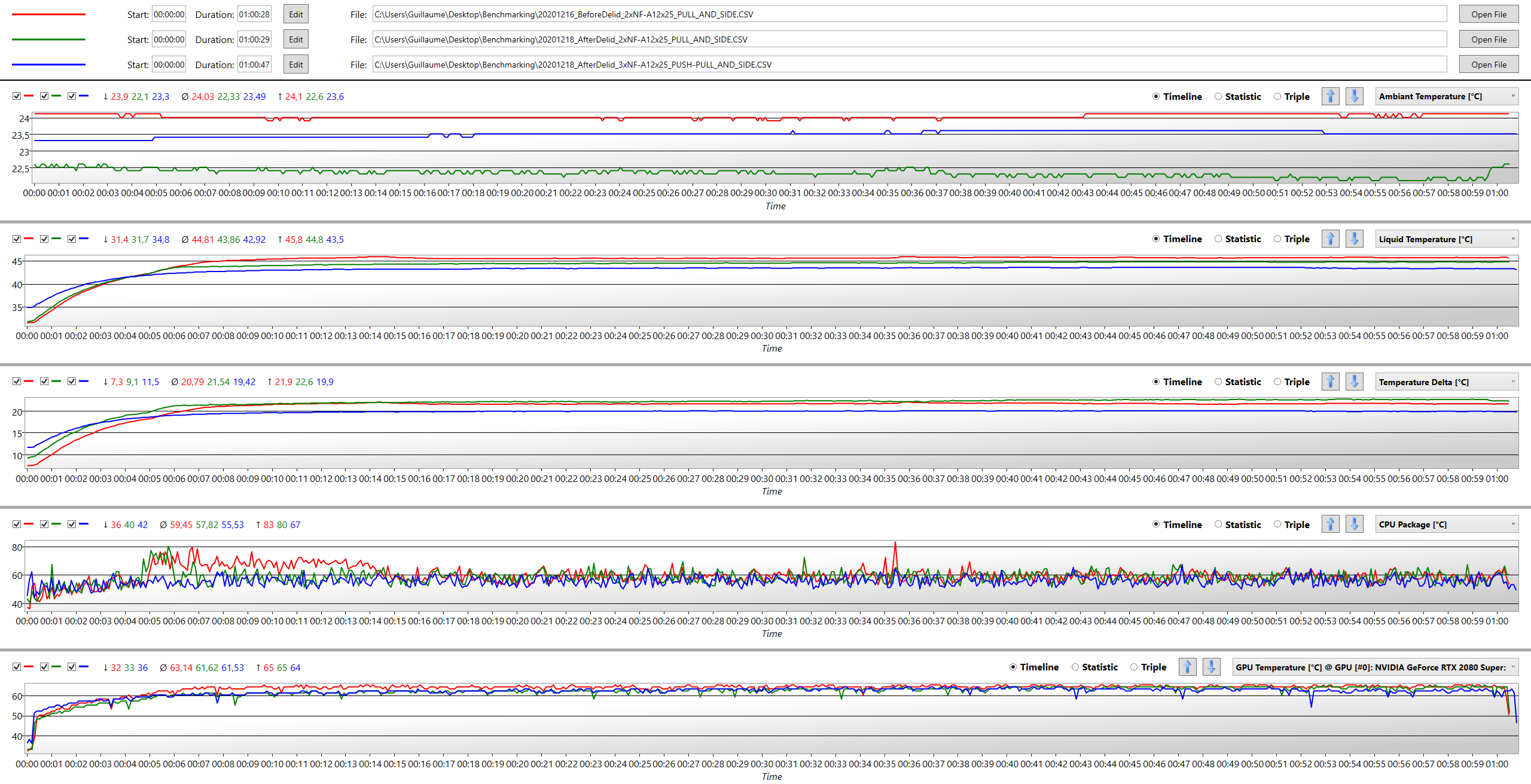Toggle blue series checkbox in CPU Package chart
This screenshot has width=1531, height=784.
pyautogui.click(x=72, y=524)
